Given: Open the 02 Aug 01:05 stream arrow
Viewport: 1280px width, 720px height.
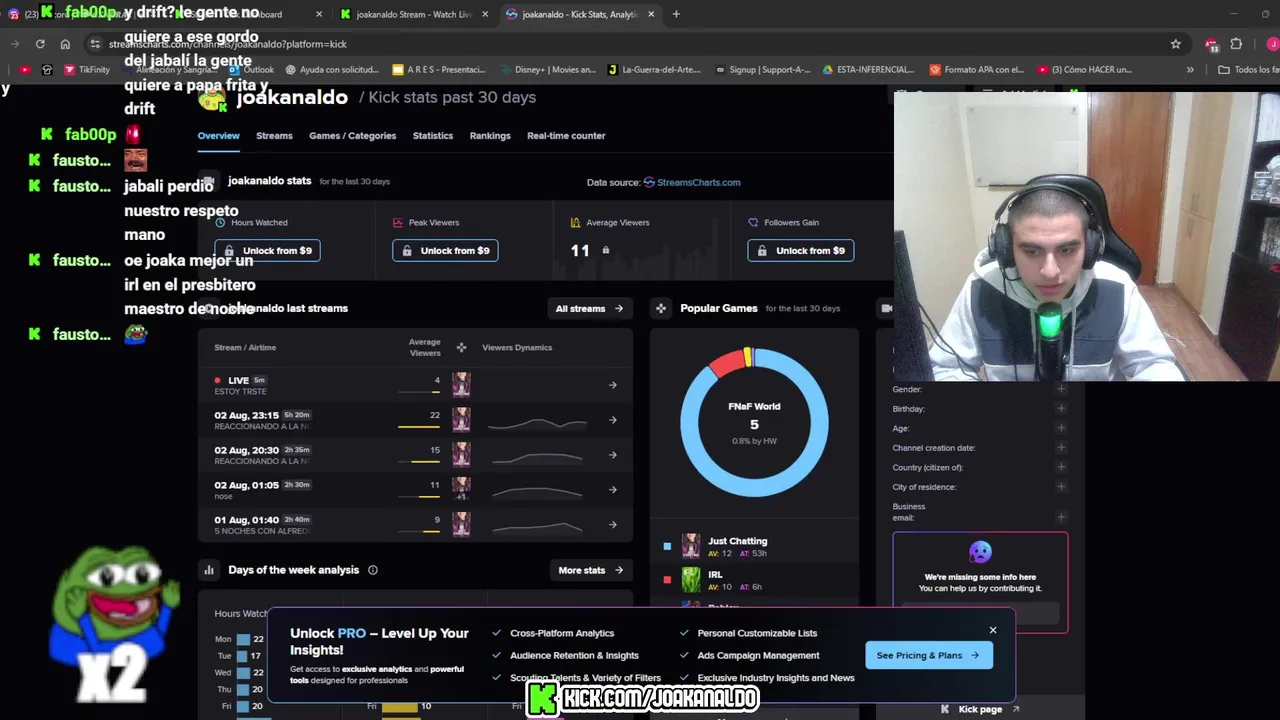Looking at the screenshot, I should 613,490.
